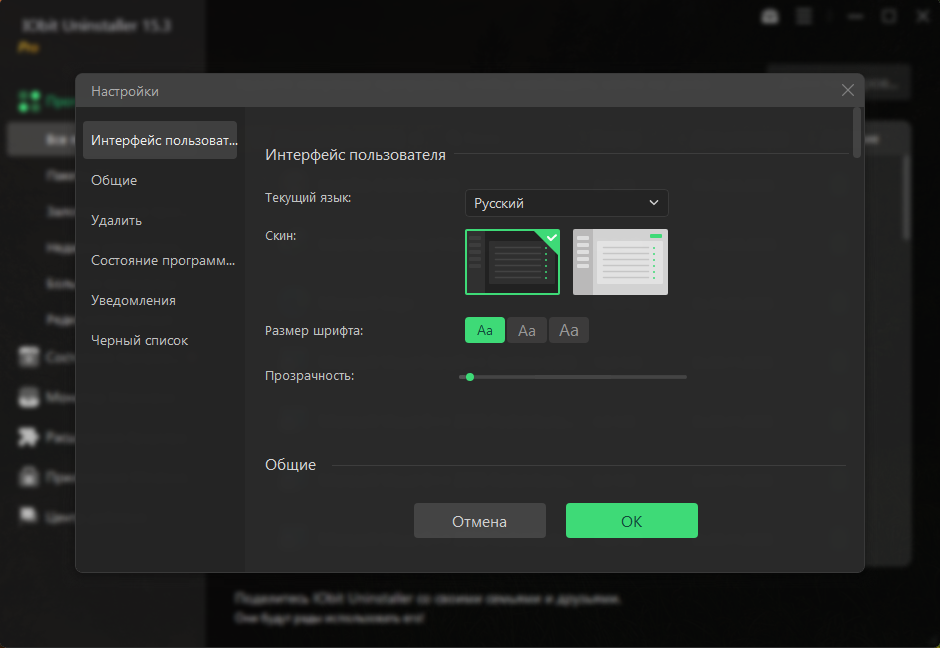Select the medium Aa font size
Screen dimensions: 940x648
click(x=527, y=330)
